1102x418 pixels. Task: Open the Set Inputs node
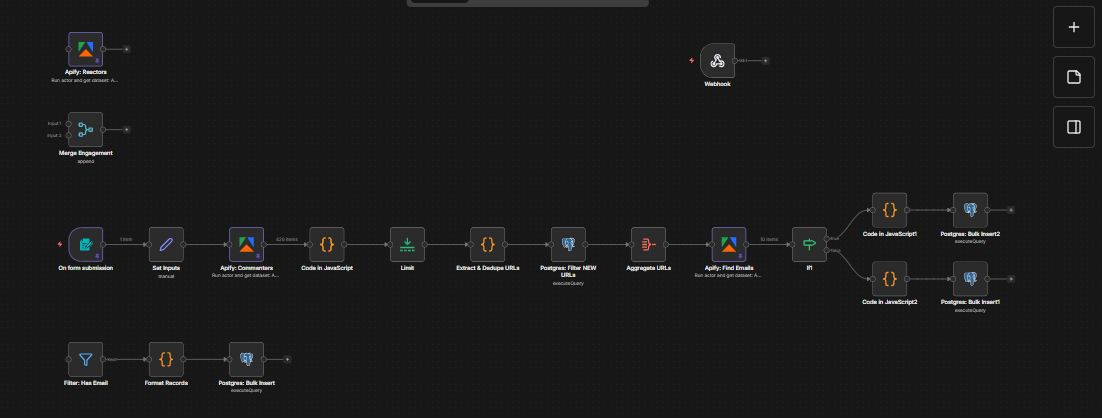click(x=166, y=244)
